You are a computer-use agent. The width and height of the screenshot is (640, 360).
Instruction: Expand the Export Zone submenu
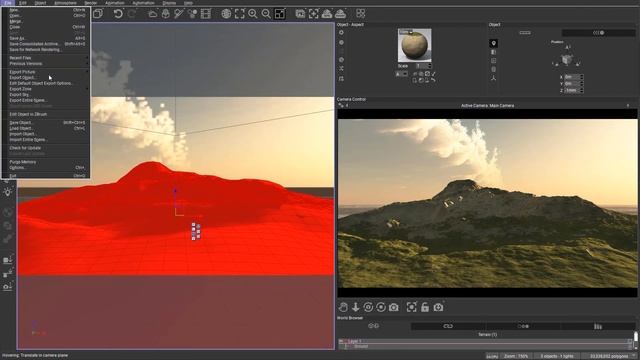pyautogui.click(x=46, y=89)
